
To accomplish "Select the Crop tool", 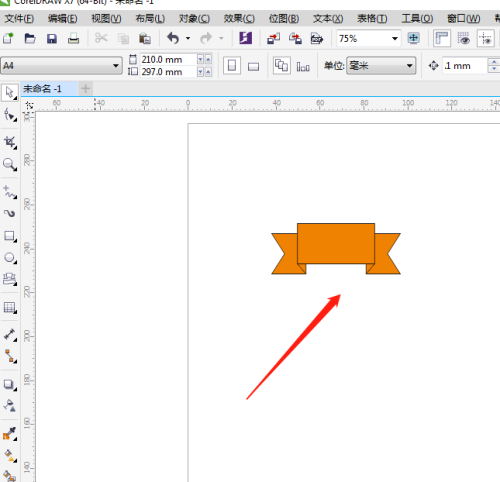I will click(10, 143).
